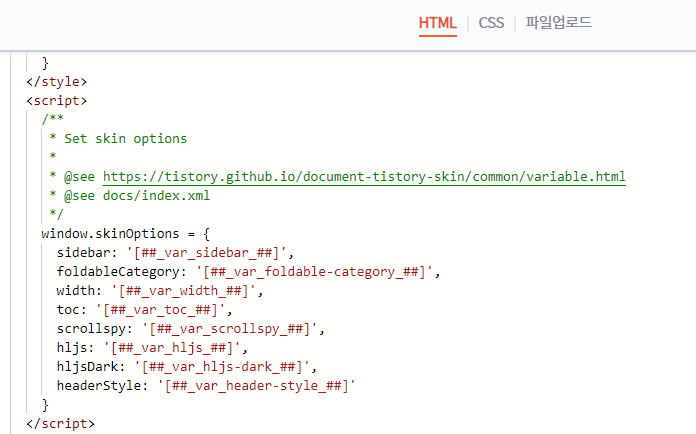Click the foldableCategory option line
Image resolution: width=696 pixels, height=434 pixels.
(x=248, y=272)
